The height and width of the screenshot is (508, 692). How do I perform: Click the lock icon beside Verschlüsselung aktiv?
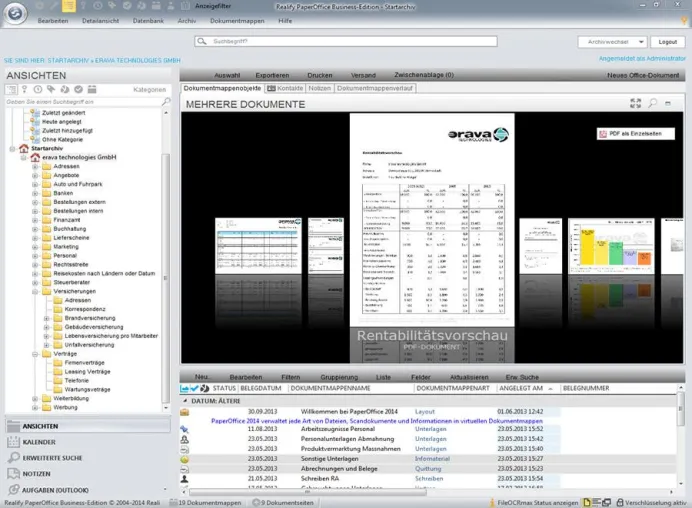click(x=620, y=503)
